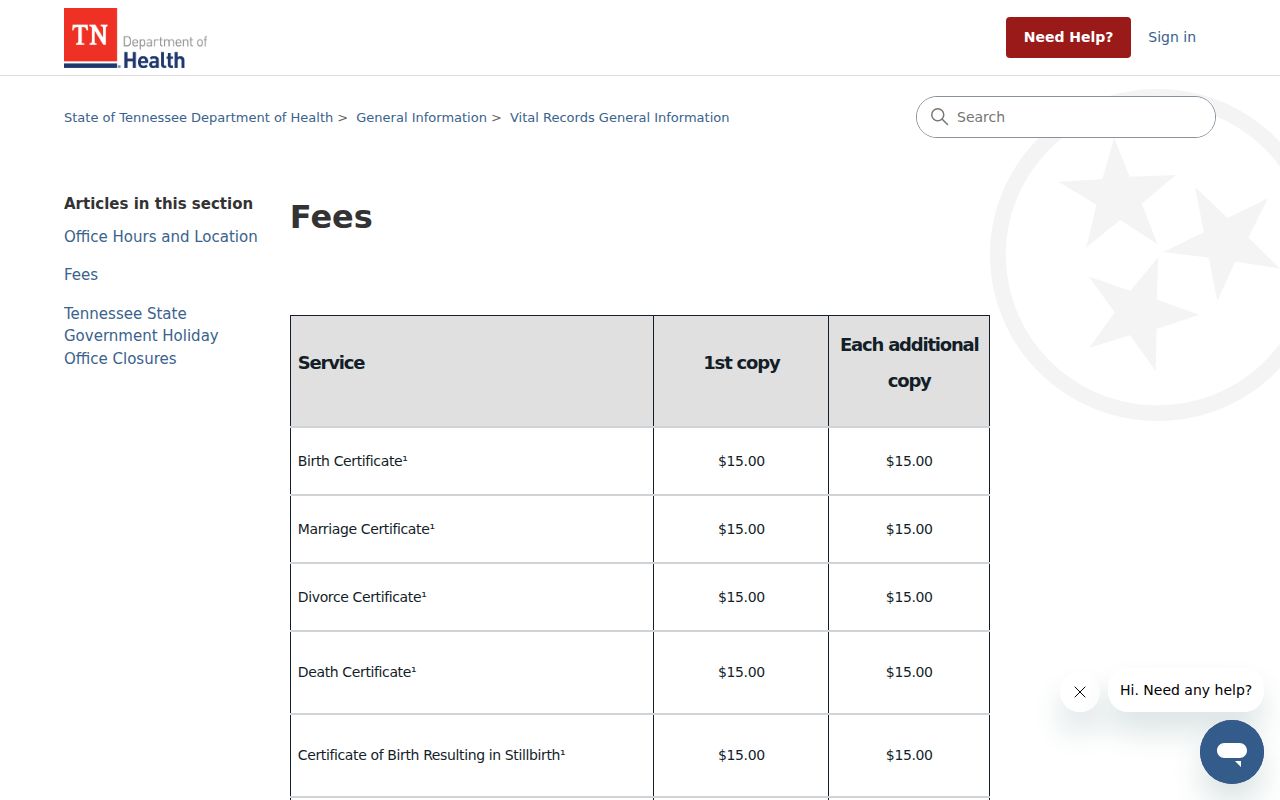The width and height of the screenshot is (1280, 800).
Task: Open the chat widget bubble icon
Action: click(1232, 752)
